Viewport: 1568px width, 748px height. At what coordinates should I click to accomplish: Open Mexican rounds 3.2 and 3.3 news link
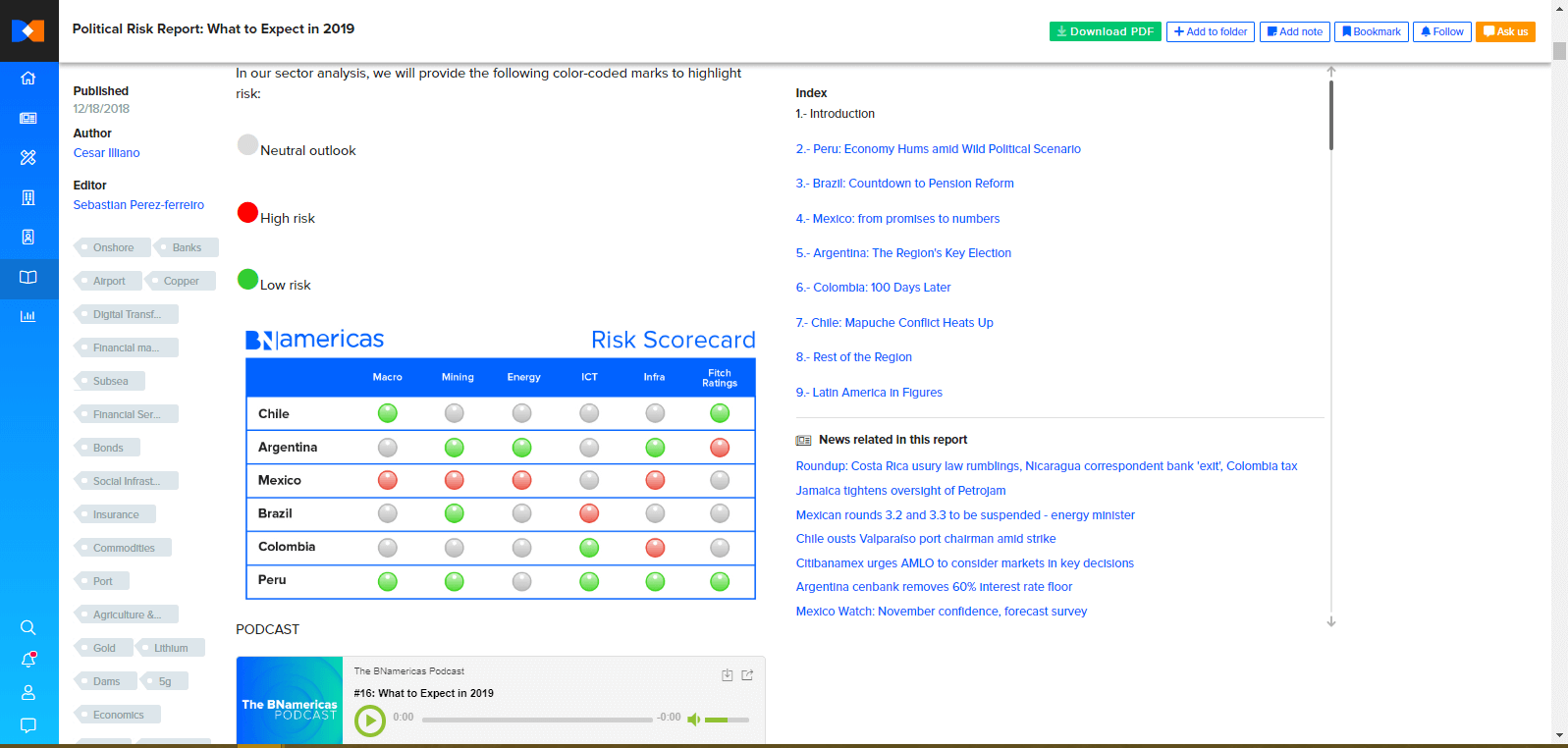965,515
